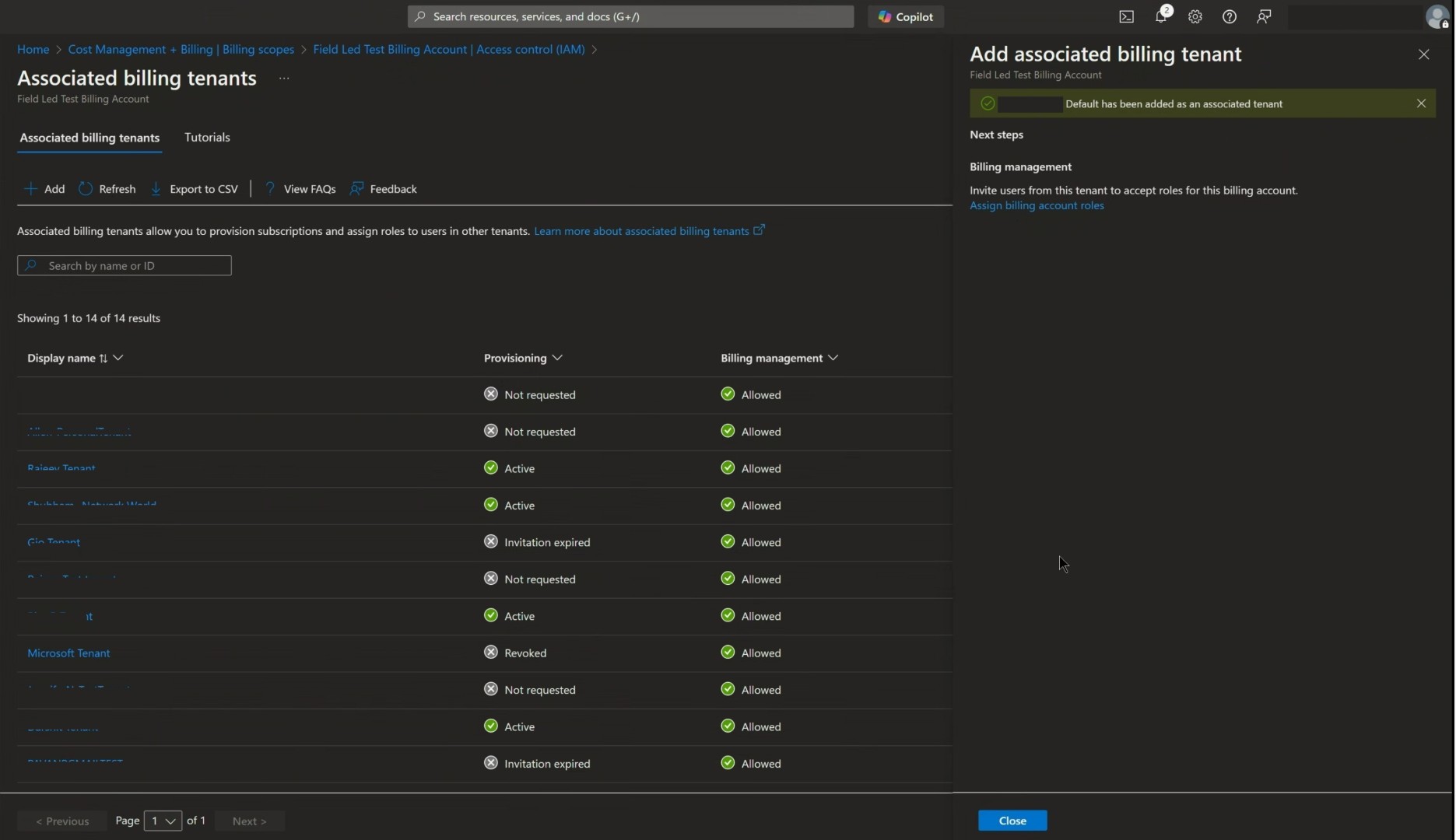
Task: Export the list to CSV
Action: click(x=195, y=189)
